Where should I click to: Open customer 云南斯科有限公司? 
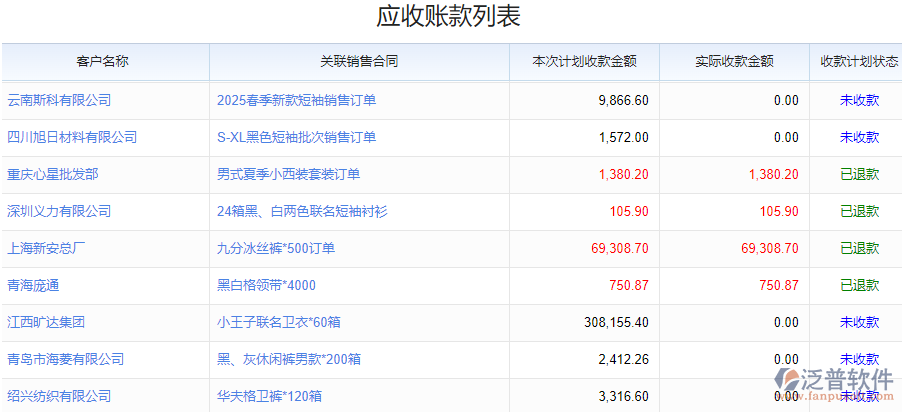[x=59, y=100]
